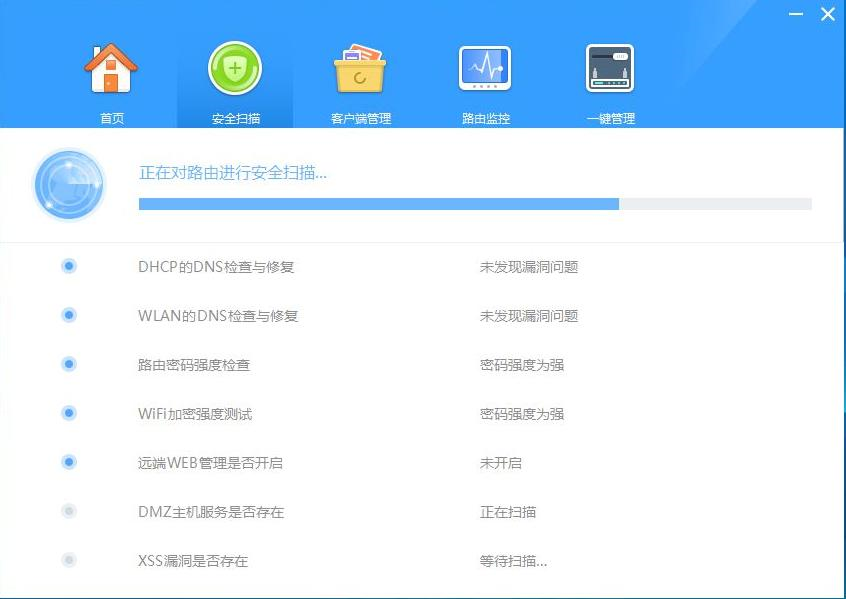Click the grey bullet next to XSS漏洞是否存在
The image size is (846, 599).
click(x=69, y=560)
